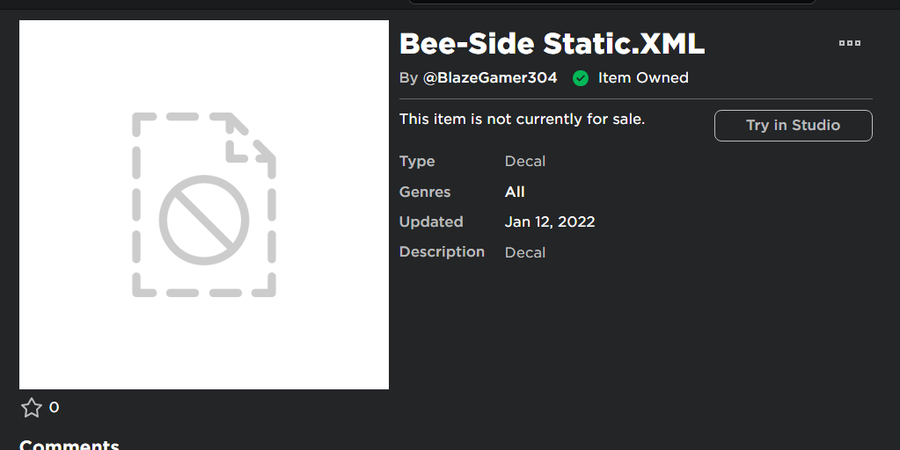Click the Decal description text
This screenshot has height=450, width=900.
525,252
